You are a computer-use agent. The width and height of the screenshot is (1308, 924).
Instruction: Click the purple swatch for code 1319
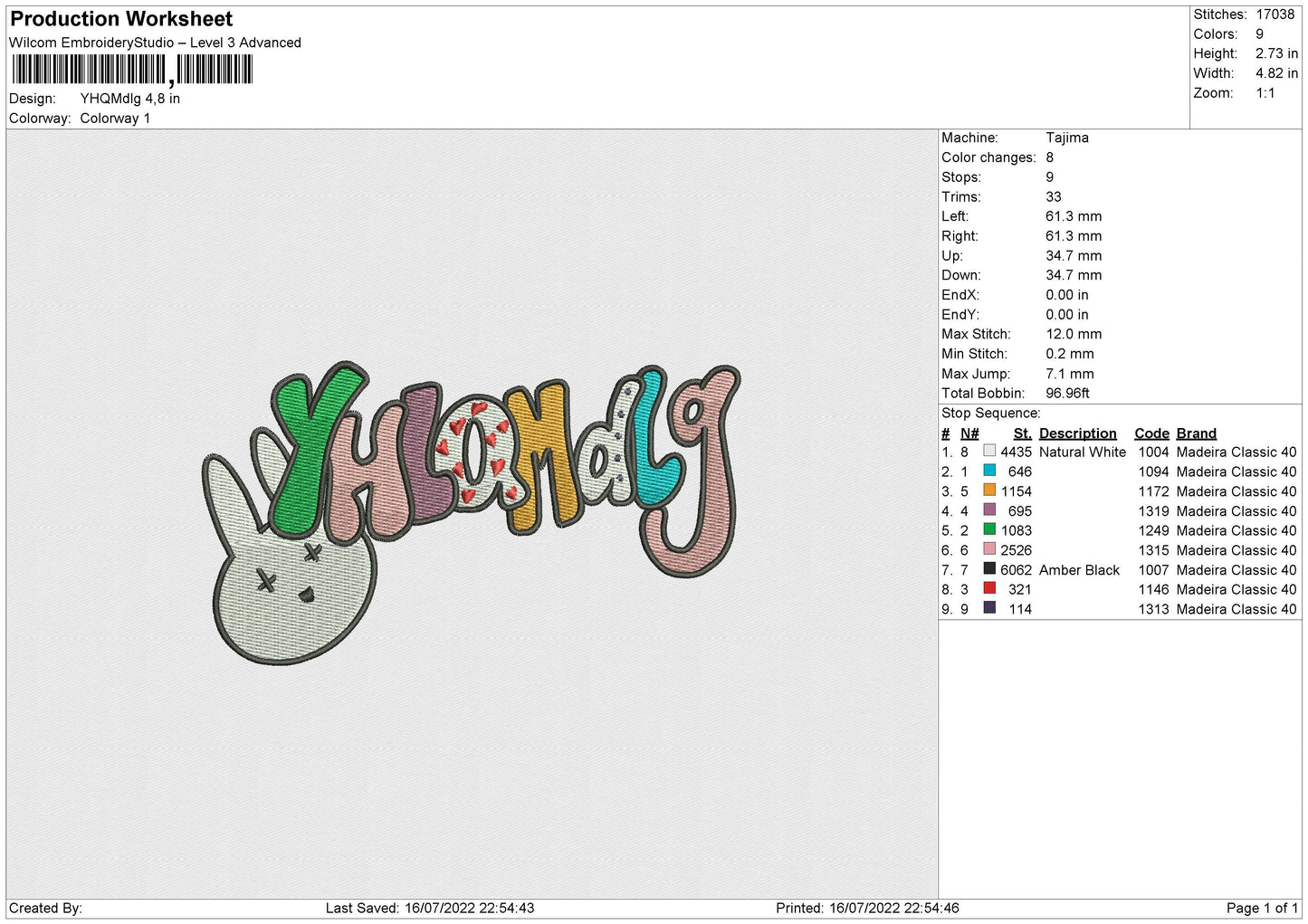989,510
